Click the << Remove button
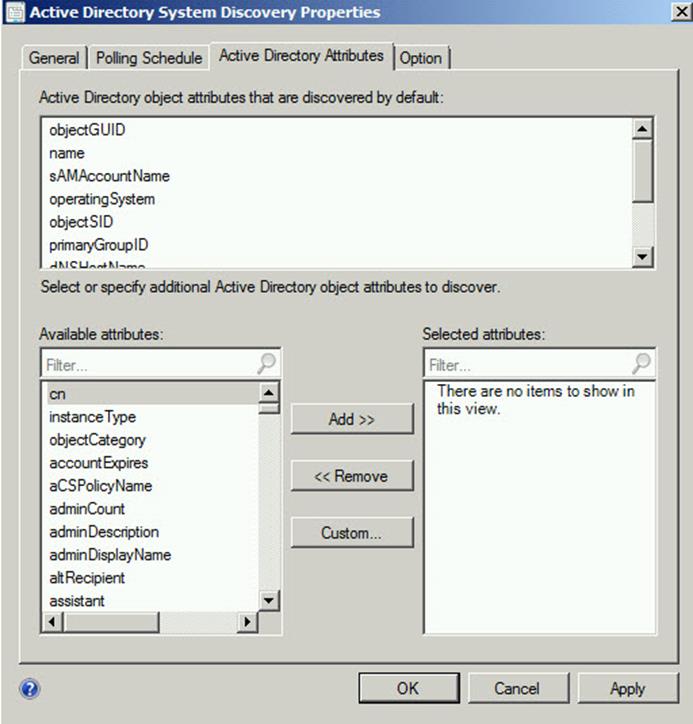The height and width of the screenshot is (724, 693). click(352, 476)
